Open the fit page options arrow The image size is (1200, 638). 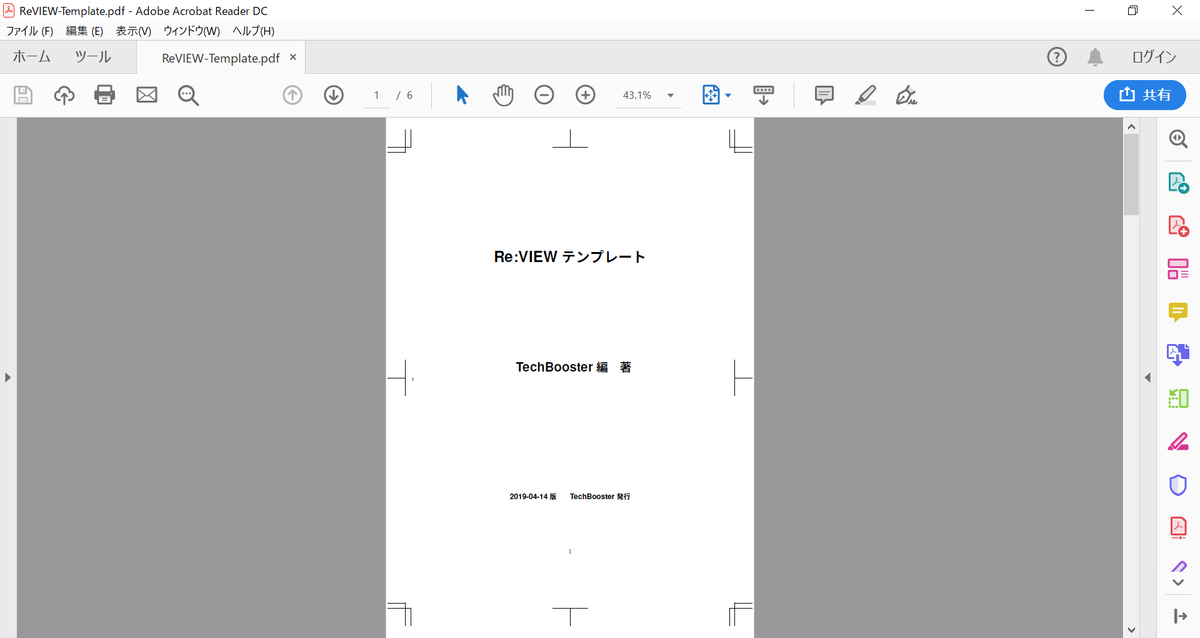pos(728,96)
